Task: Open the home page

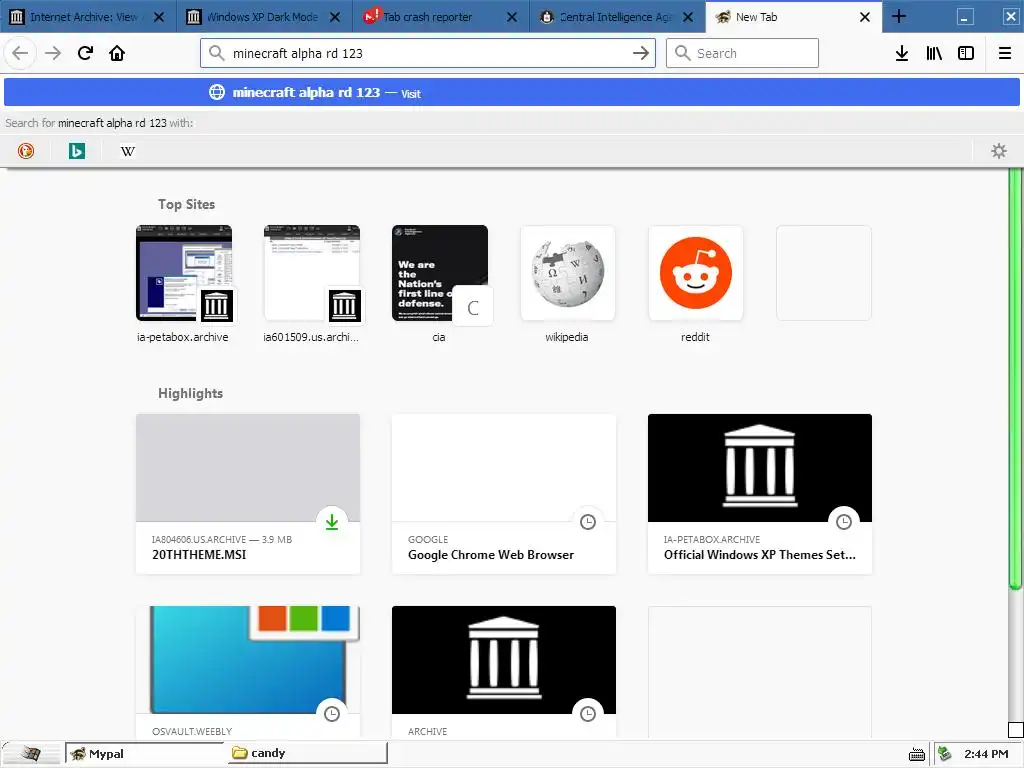Action: tap(117, 53)
